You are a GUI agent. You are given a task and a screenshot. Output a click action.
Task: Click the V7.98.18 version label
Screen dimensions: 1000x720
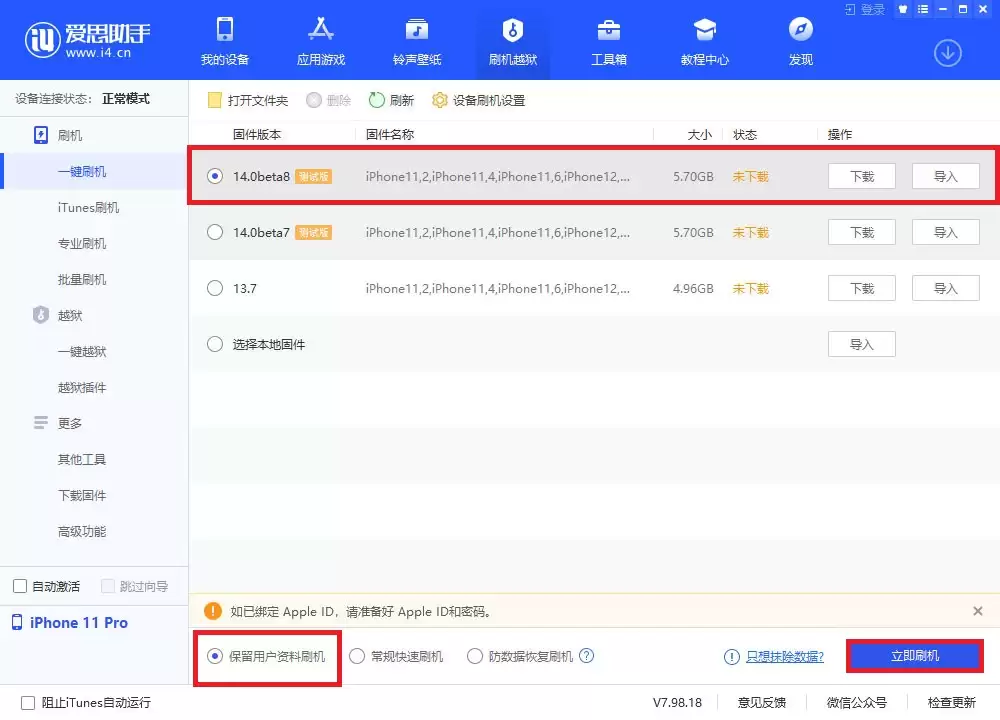pyautogui.click(x=677, y=703)
